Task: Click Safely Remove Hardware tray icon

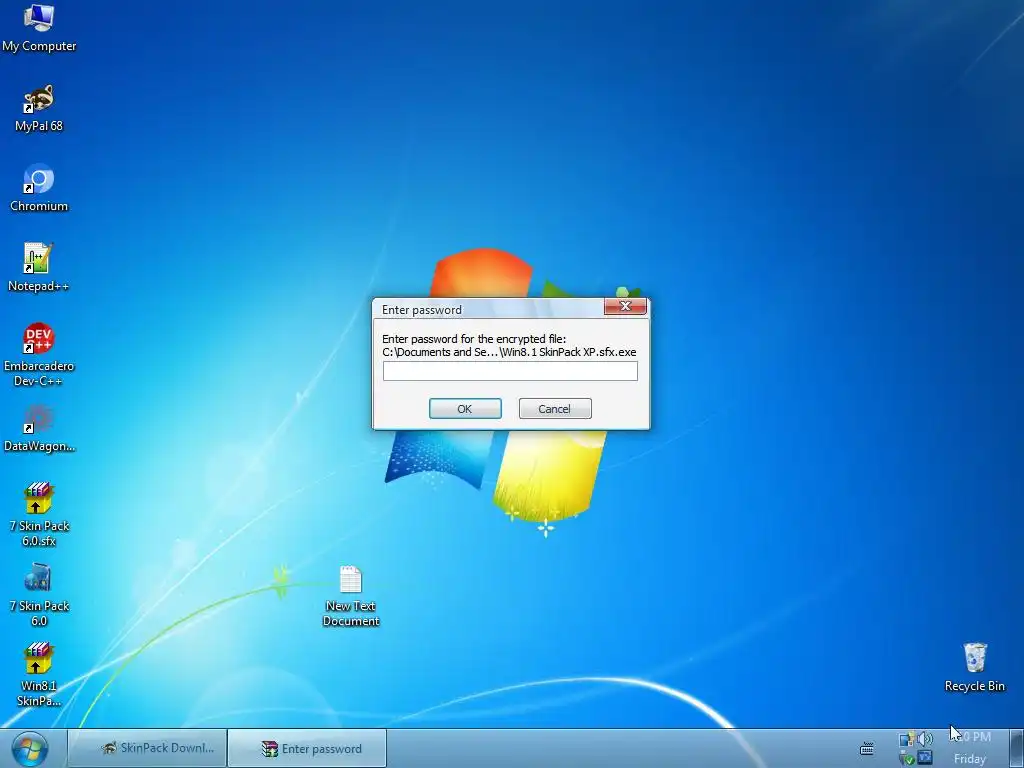Action: (x=906, y=758)
